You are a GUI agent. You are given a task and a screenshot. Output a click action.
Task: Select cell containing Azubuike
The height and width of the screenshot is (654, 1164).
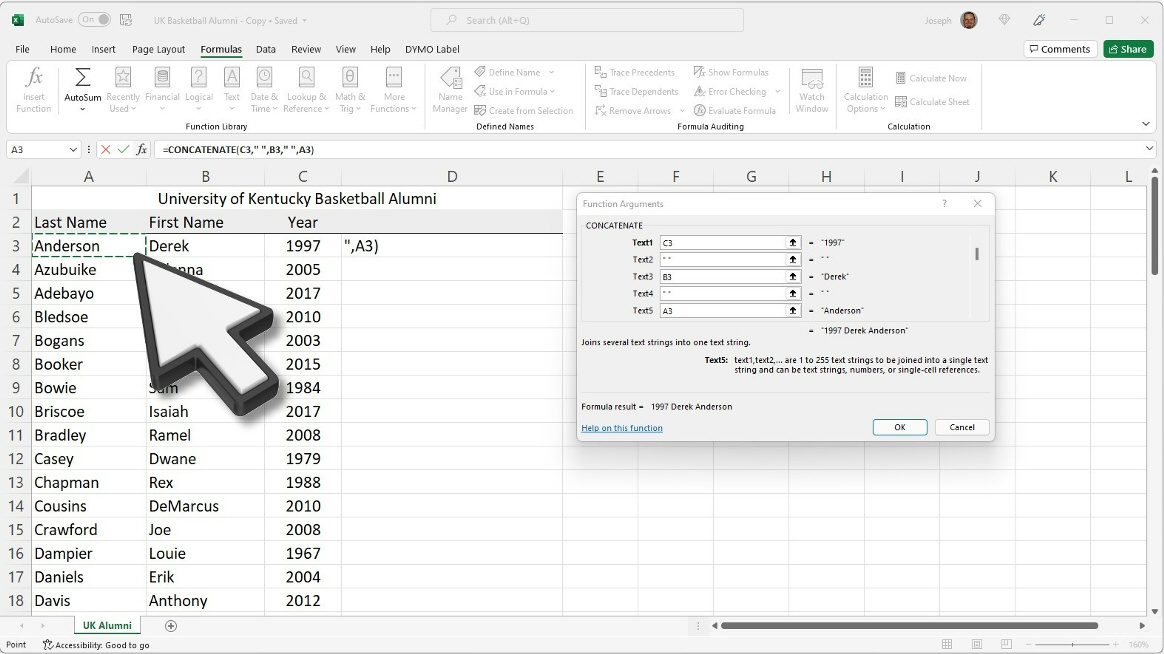(x=88, y=269)
